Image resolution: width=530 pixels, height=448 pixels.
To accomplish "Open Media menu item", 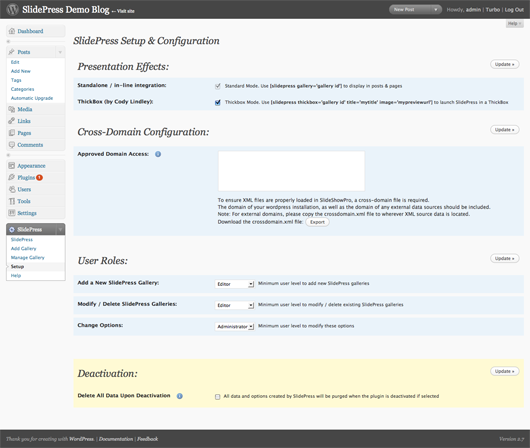I will [x=25, y=109].
